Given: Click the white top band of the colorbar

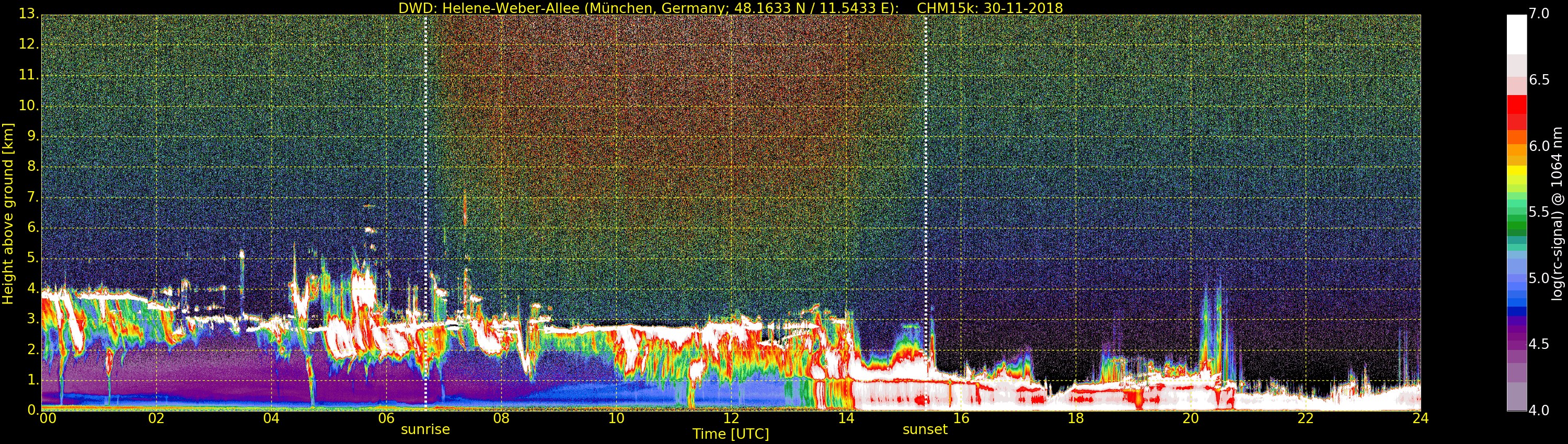Looking at the screenshot, I should (x=1516, y=34).
